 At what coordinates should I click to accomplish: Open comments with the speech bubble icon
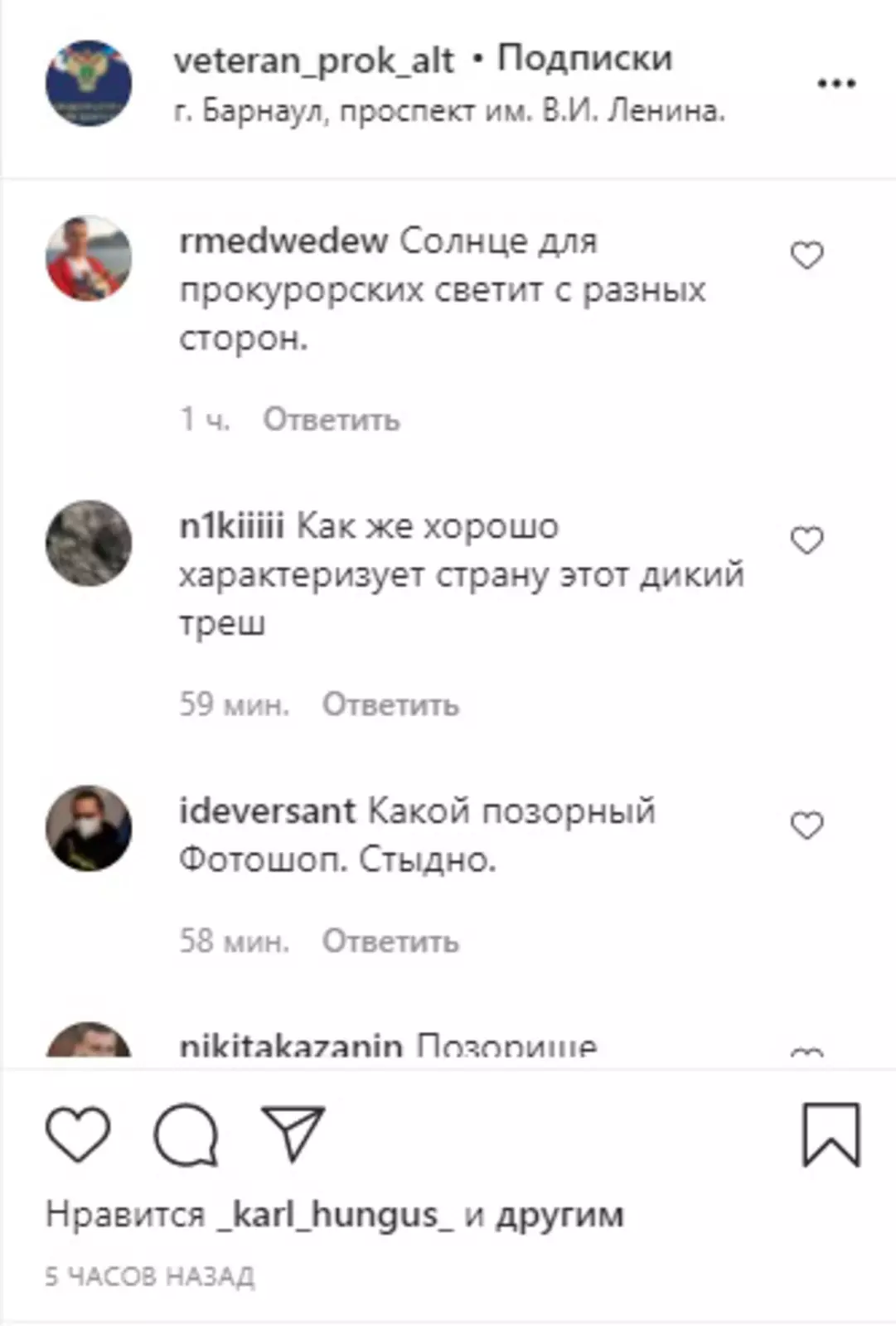(x=186, y=1134)
